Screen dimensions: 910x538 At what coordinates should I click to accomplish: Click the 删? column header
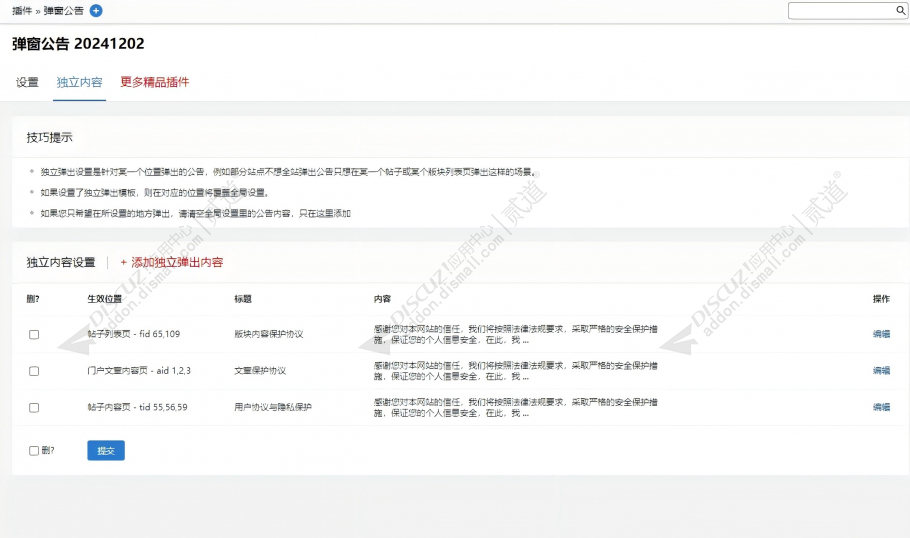(x=33, y=299)
